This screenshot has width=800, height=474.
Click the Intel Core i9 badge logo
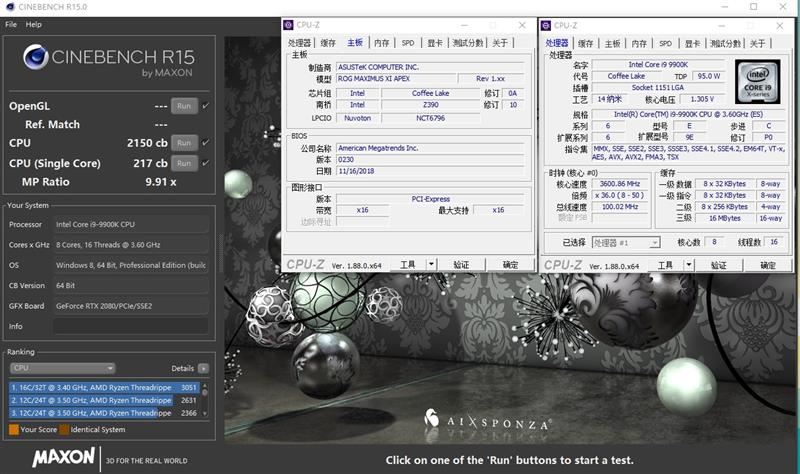pyautogui.click(x=758, y=82)
